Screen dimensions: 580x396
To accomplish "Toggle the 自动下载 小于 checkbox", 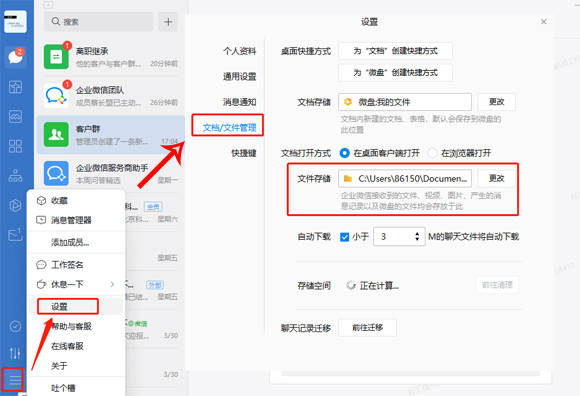I will pyautogui.click(x=344, y=237).
